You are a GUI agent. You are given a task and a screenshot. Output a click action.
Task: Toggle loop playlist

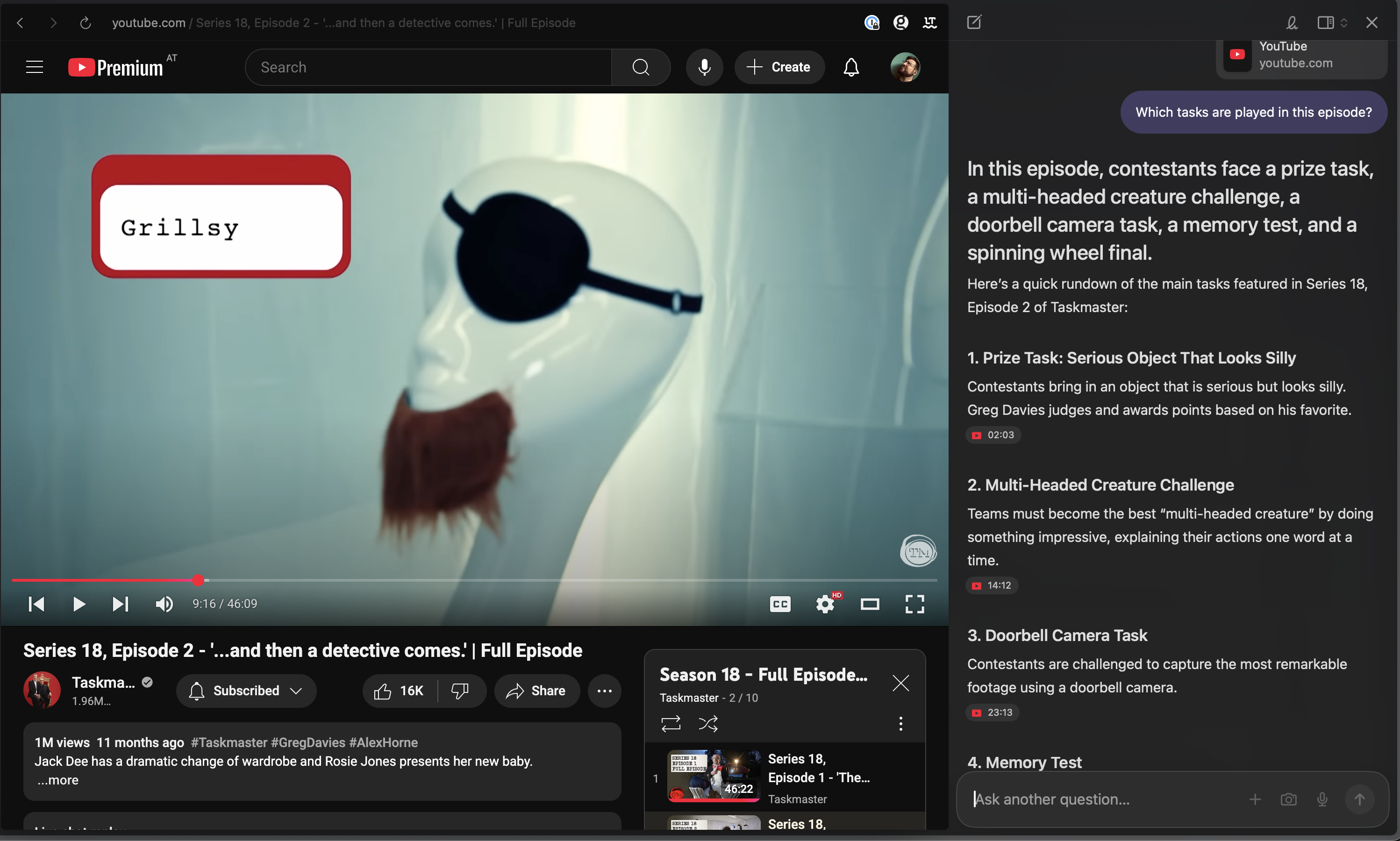coord(671,724)
